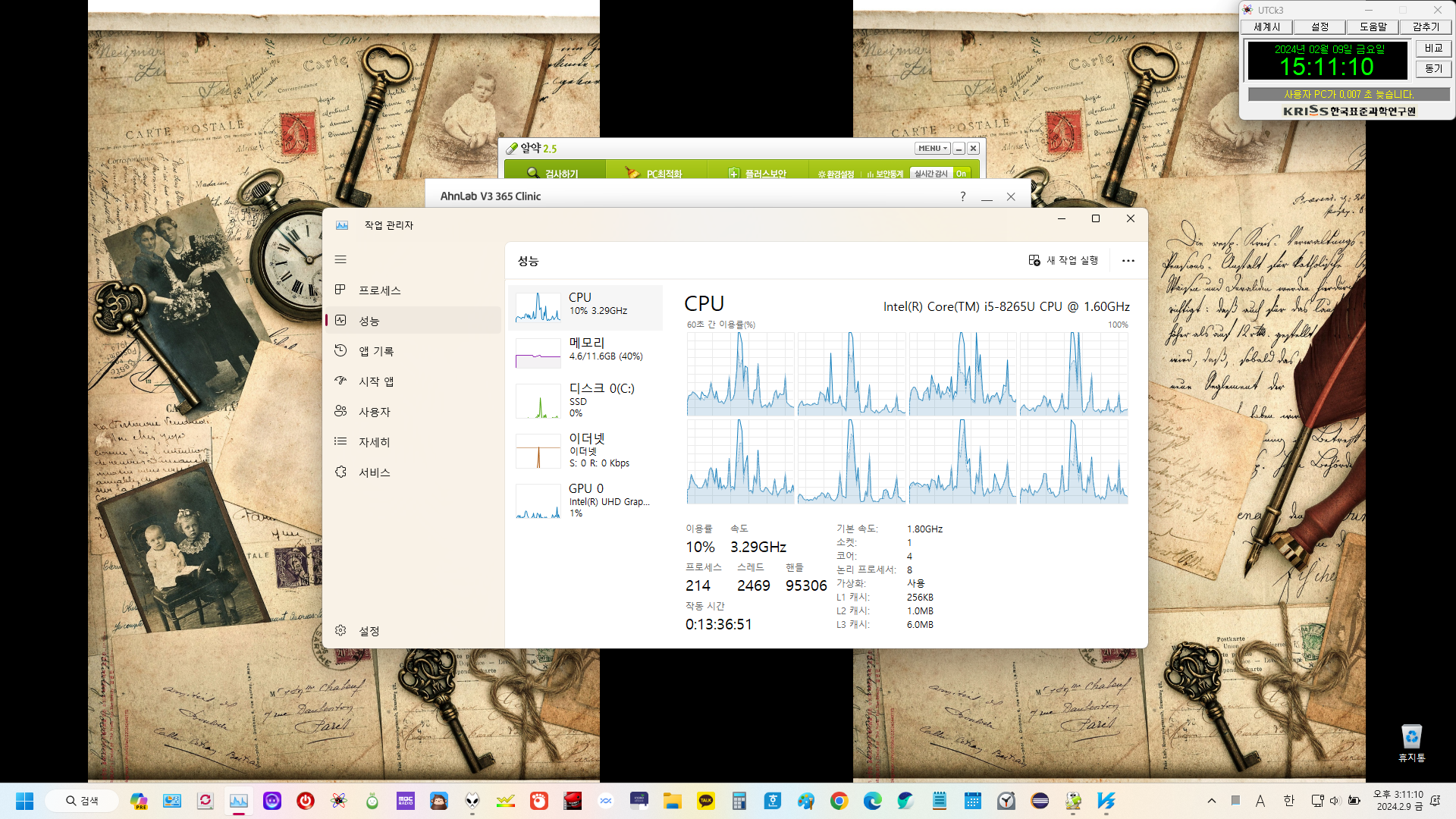The width and height of the screenshot is (1456, 819).
Task: Open the UTCk3 atom icon on taskbar
Action: coord(339,801)
